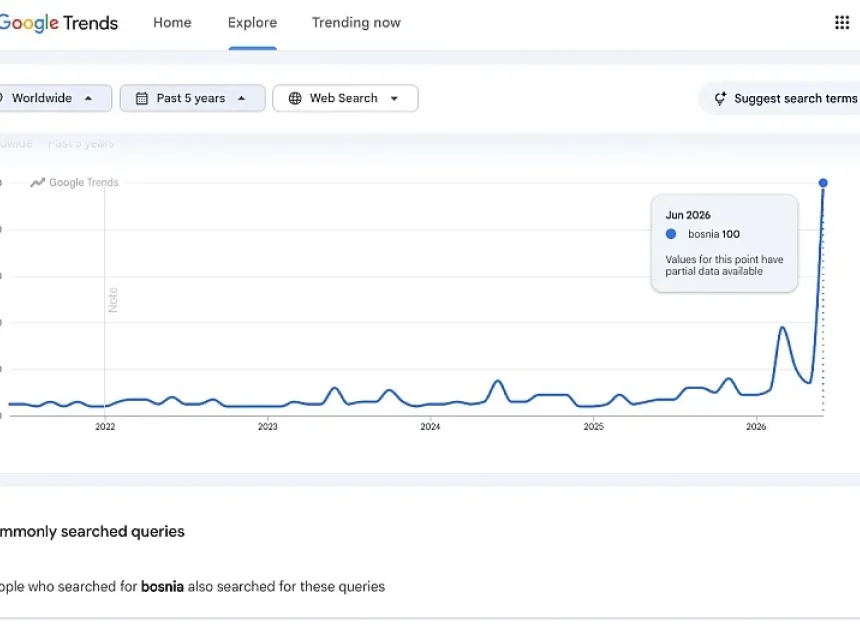Click the sparkle icon in Suggest search terms

coord(720,98)
